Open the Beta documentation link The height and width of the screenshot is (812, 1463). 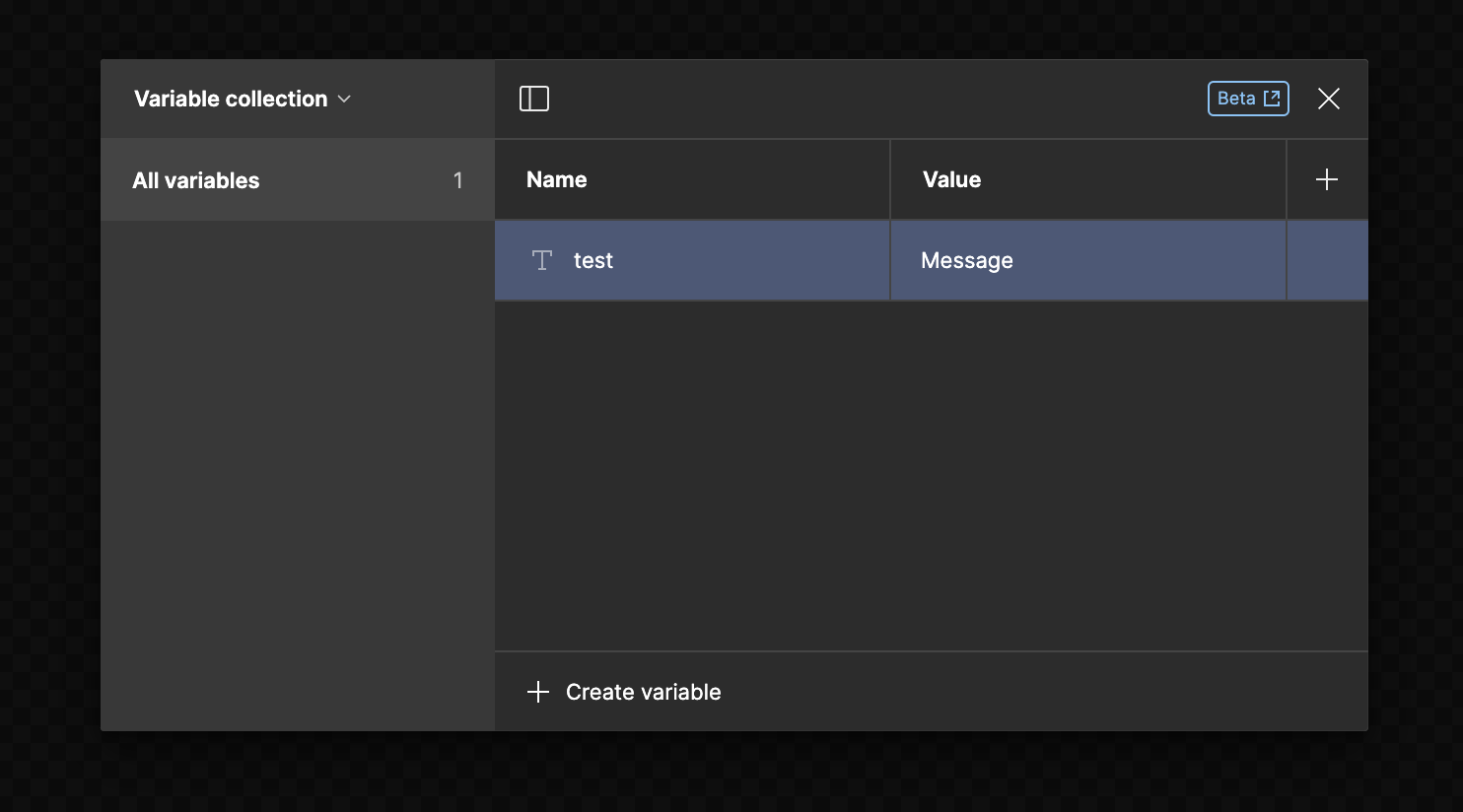pos(1248,98)
